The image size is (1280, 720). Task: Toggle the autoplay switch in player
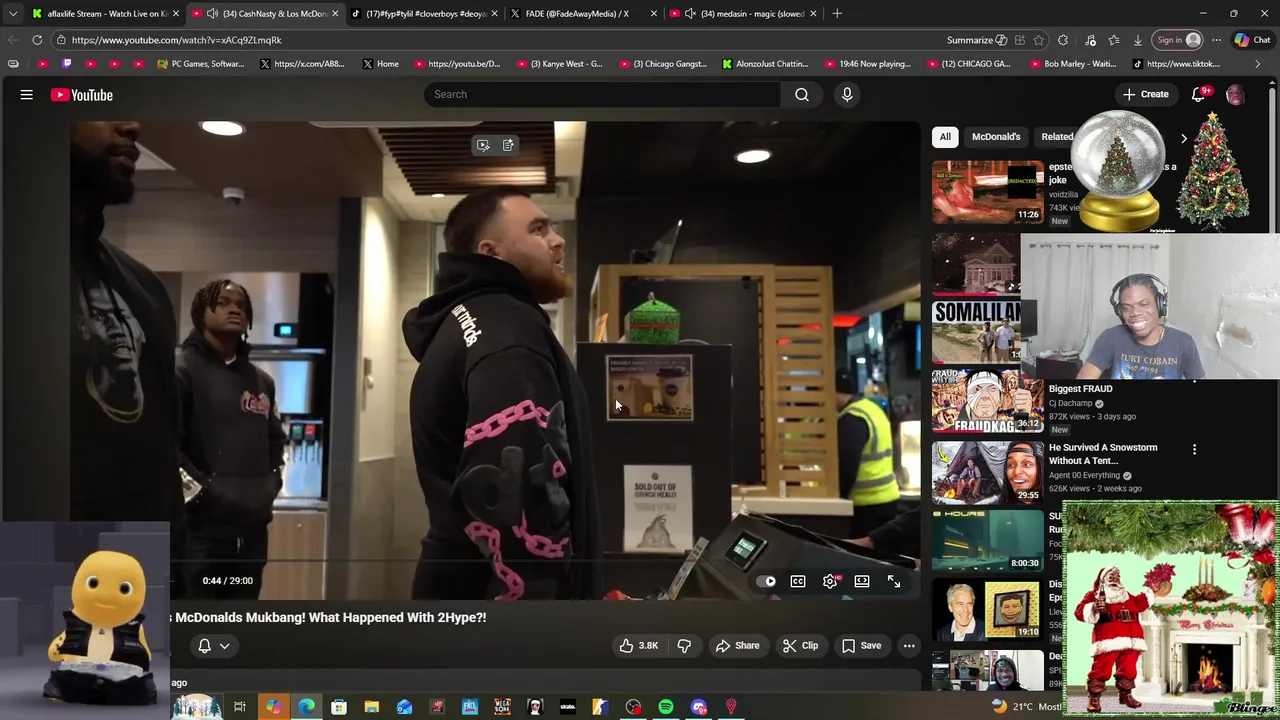point(767,581)
